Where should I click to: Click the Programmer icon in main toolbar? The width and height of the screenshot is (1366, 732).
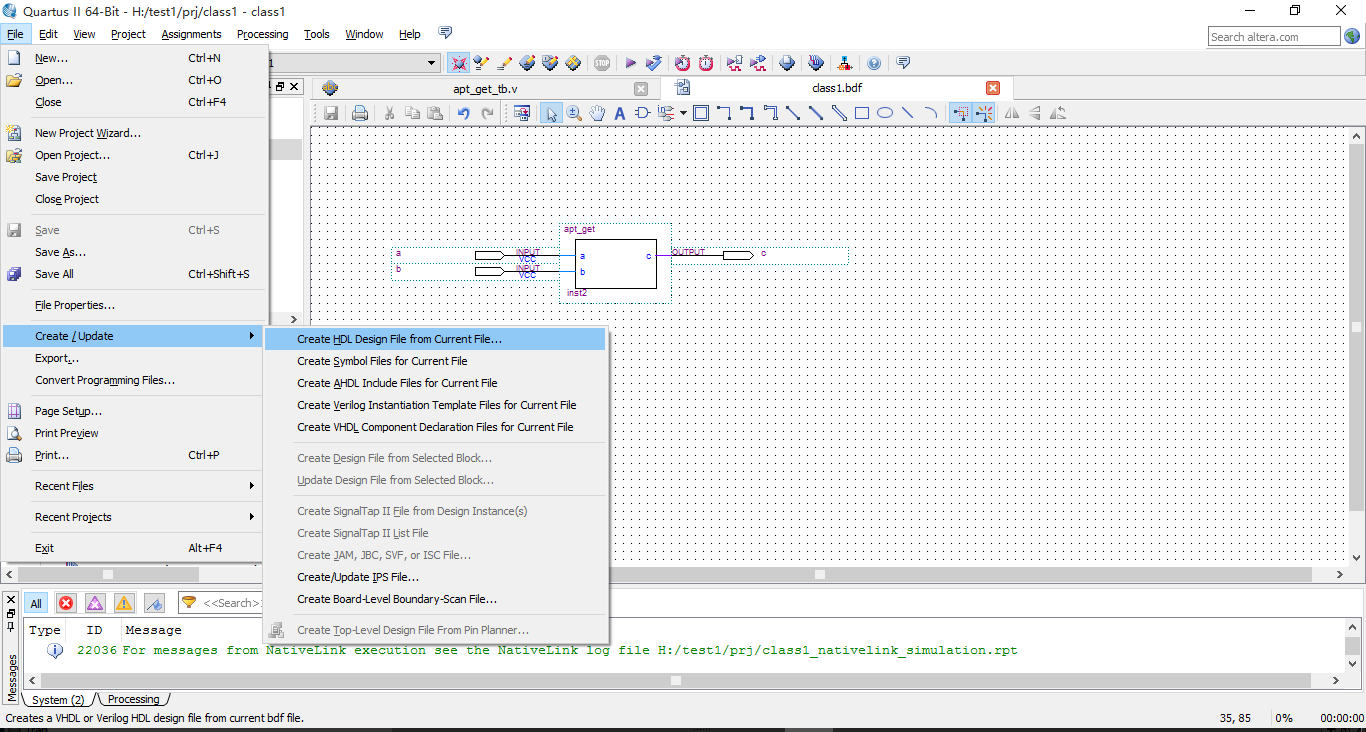[x=816, y=63]
